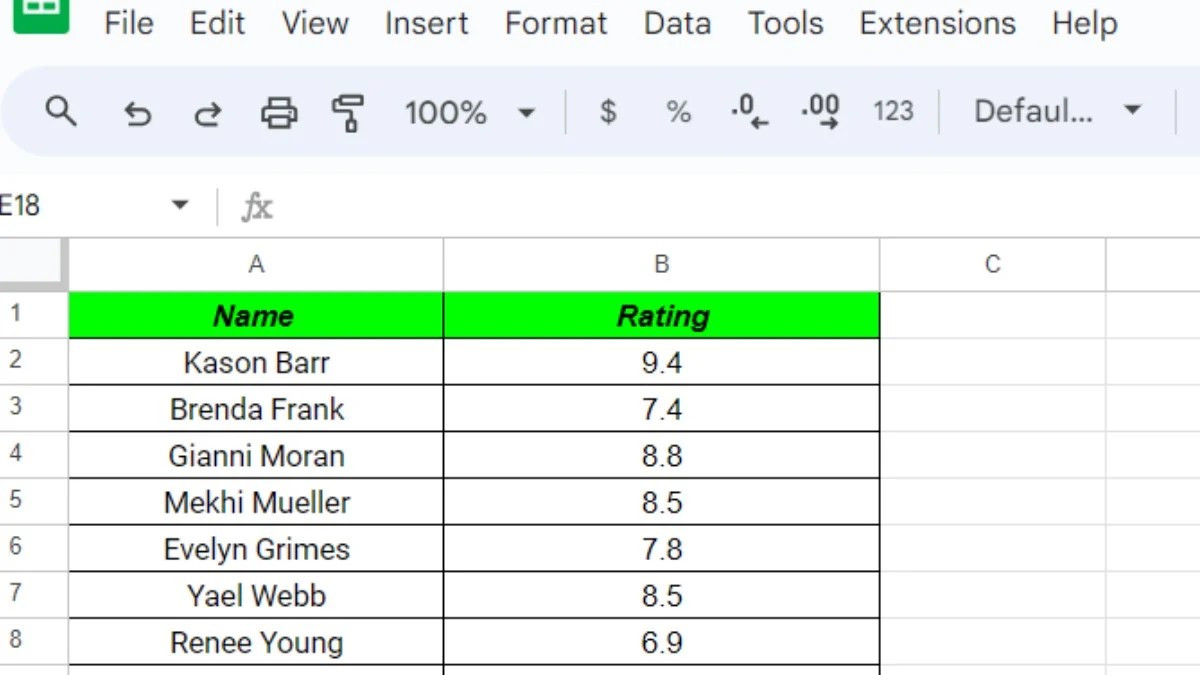Click the Undo icon

137,112
